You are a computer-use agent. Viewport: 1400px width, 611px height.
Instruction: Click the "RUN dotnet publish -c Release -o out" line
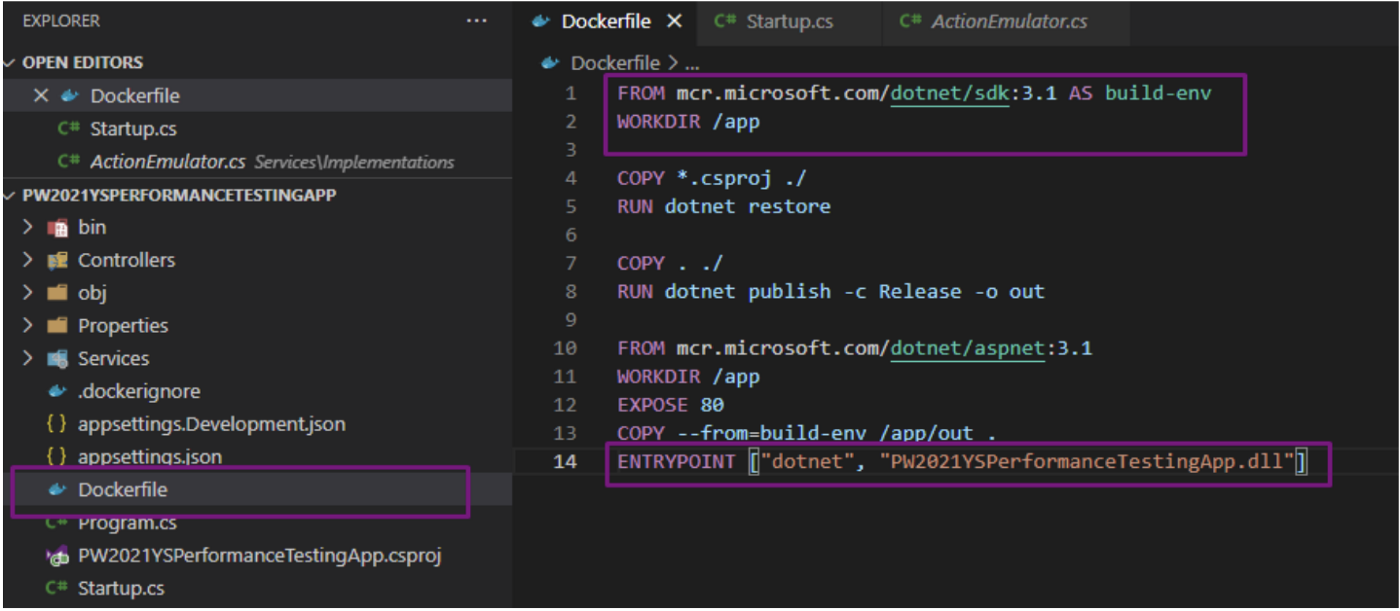pos(831,292)
